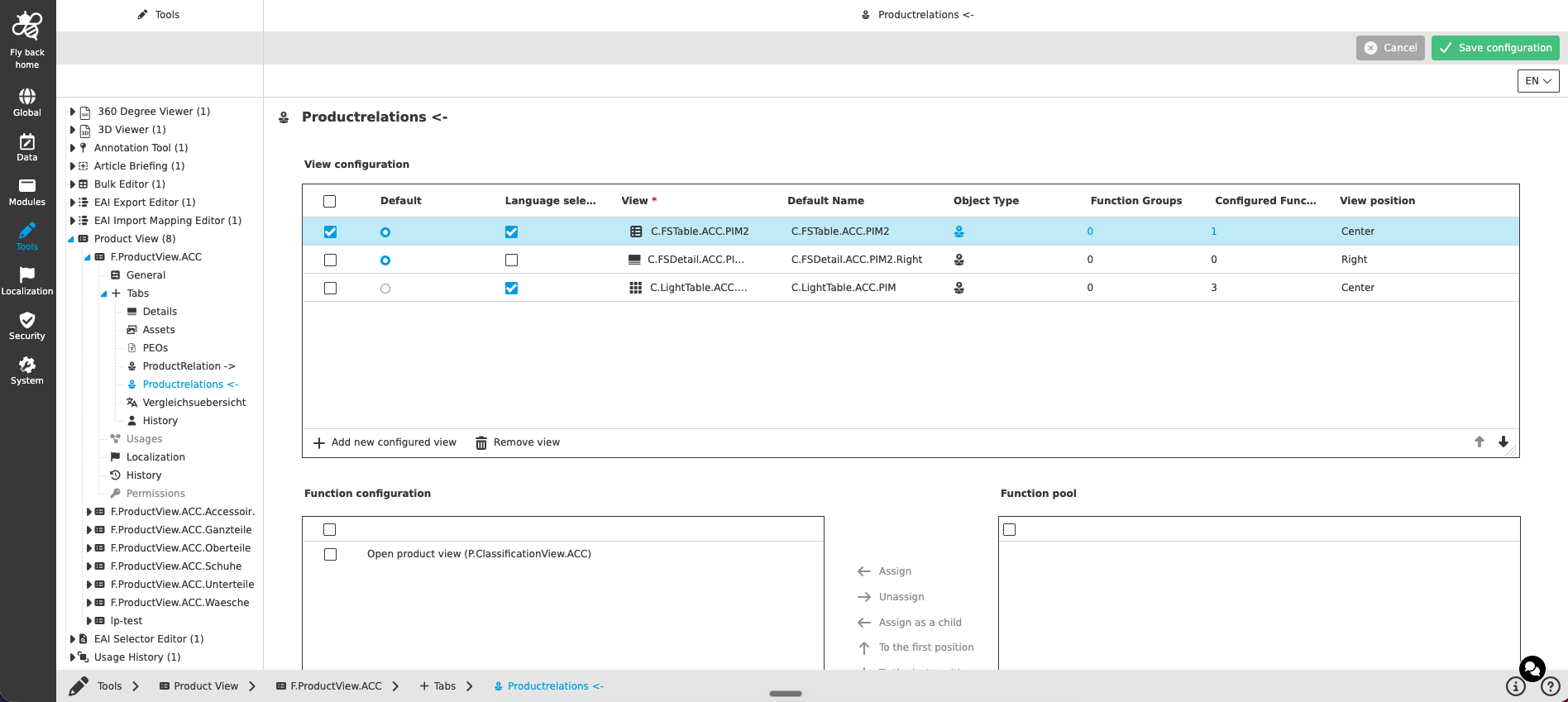Click the pencil icon in bottom breadcrumb
Viewport: 1568px width, 702px height.
coord(79,686)
